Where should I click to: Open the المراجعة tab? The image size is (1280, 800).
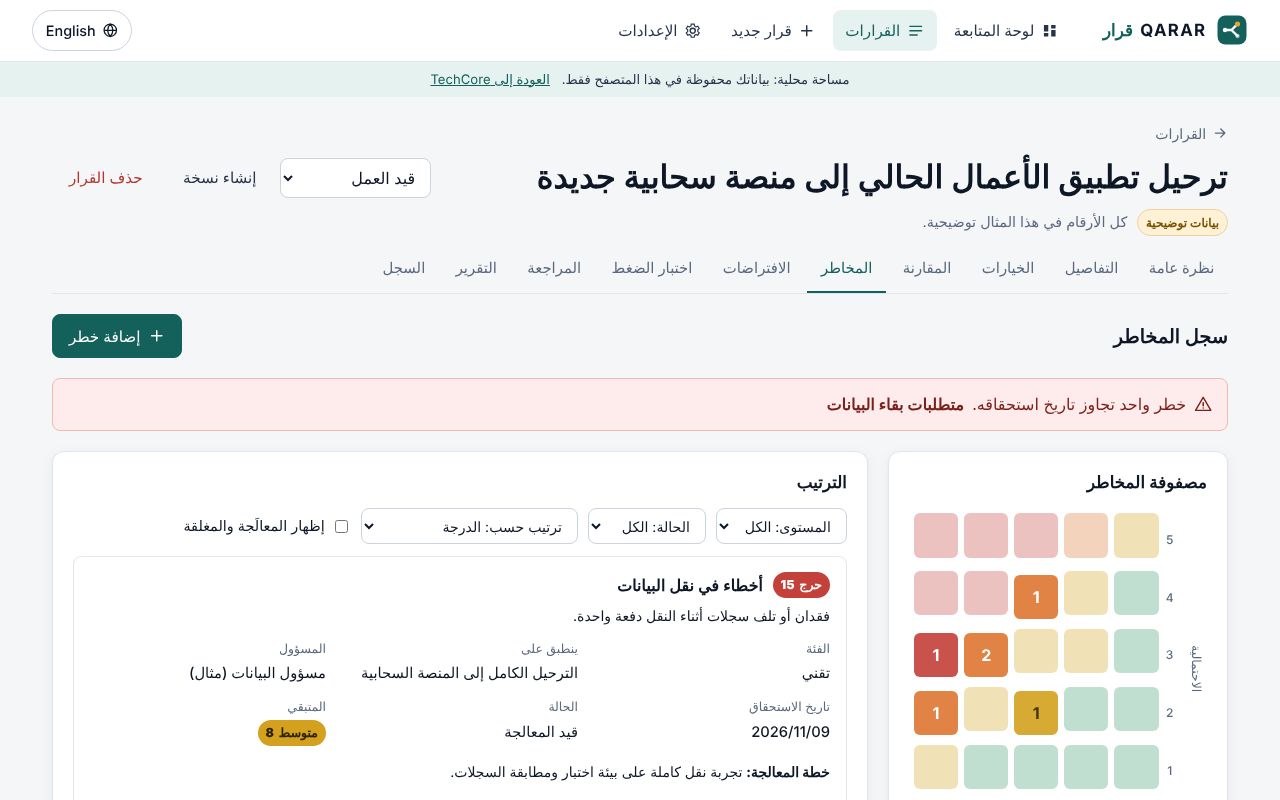point(554,268)
